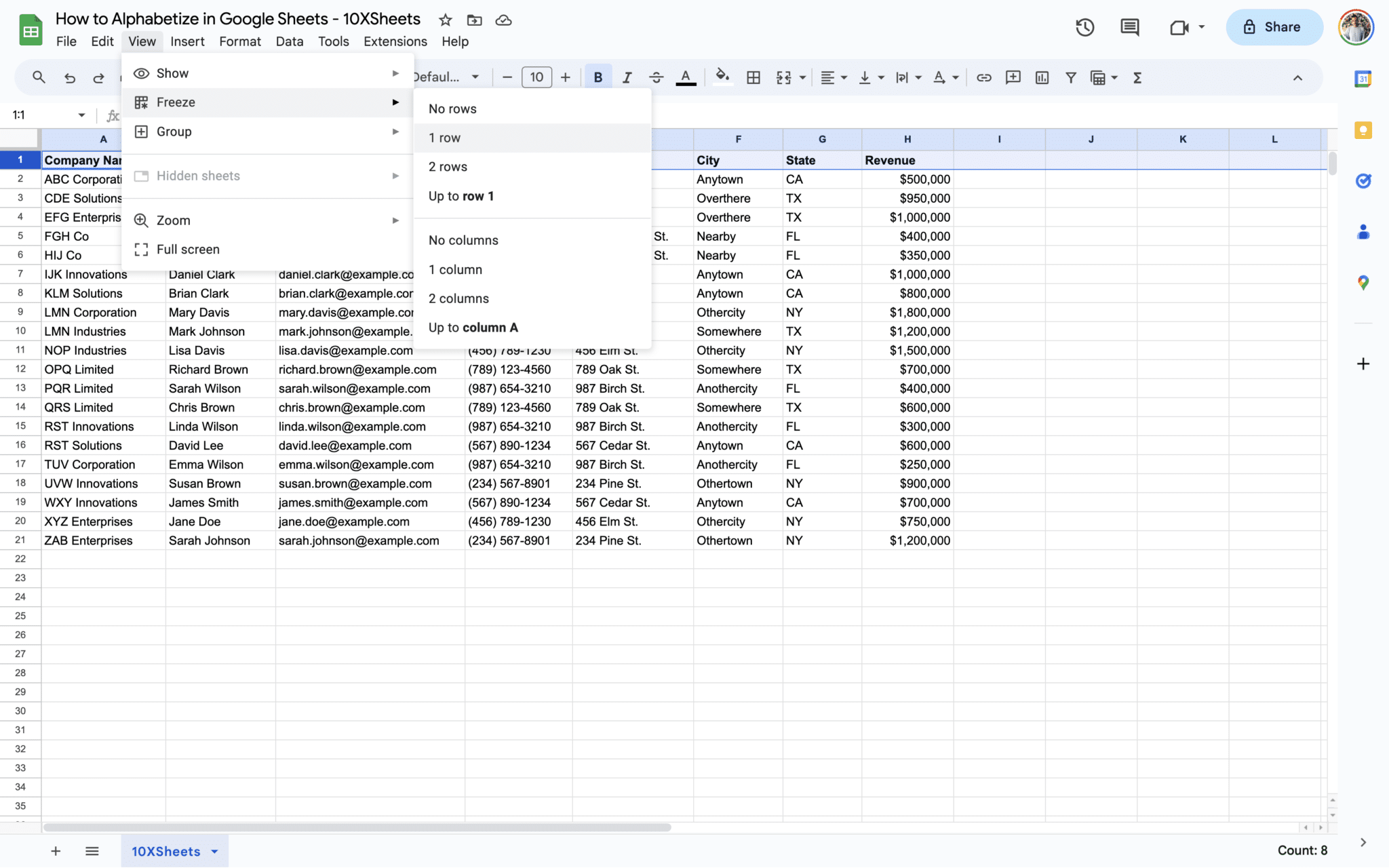
Task: Open the fill color paint bucket
Action: [x=722, y=76]
